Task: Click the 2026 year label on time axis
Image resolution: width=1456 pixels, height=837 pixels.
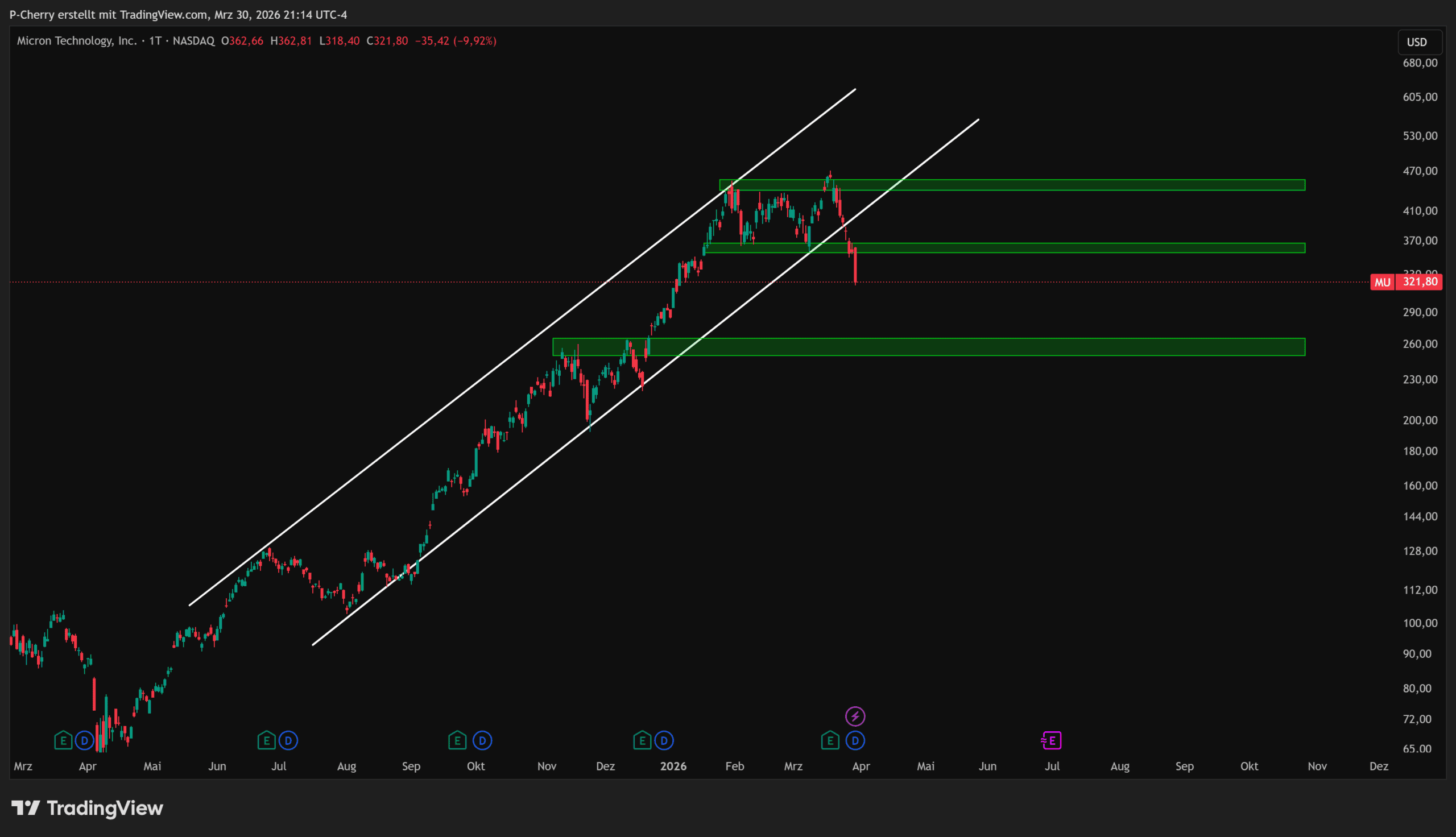Action: click(673, 766)
